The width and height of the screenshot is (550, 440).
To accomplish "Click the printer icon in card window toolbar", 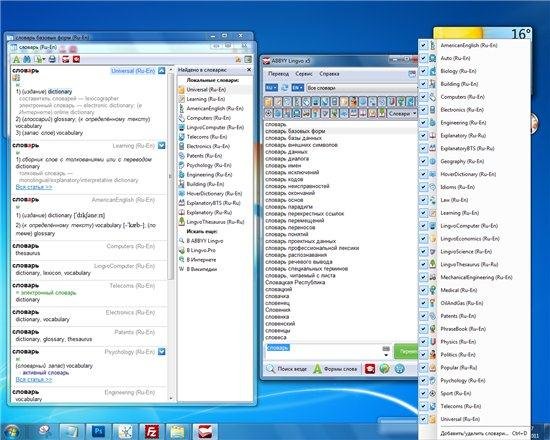I will point(52,59).
